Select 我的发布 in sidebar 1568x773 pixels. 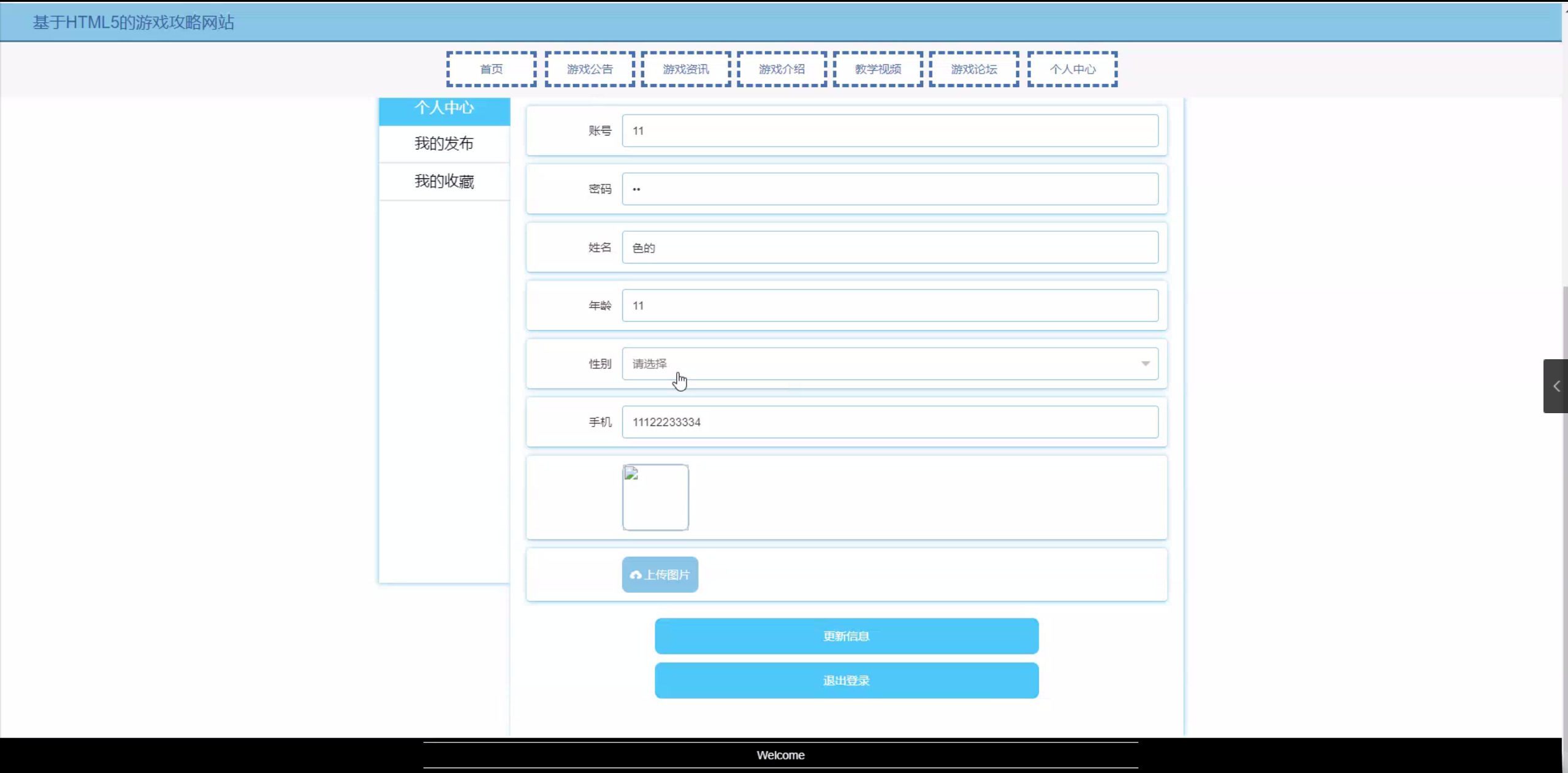point(444,143)
